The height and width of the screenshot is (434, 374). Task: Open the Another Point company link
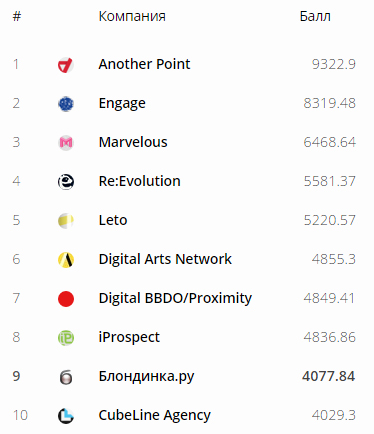click(x=144, y=64)
